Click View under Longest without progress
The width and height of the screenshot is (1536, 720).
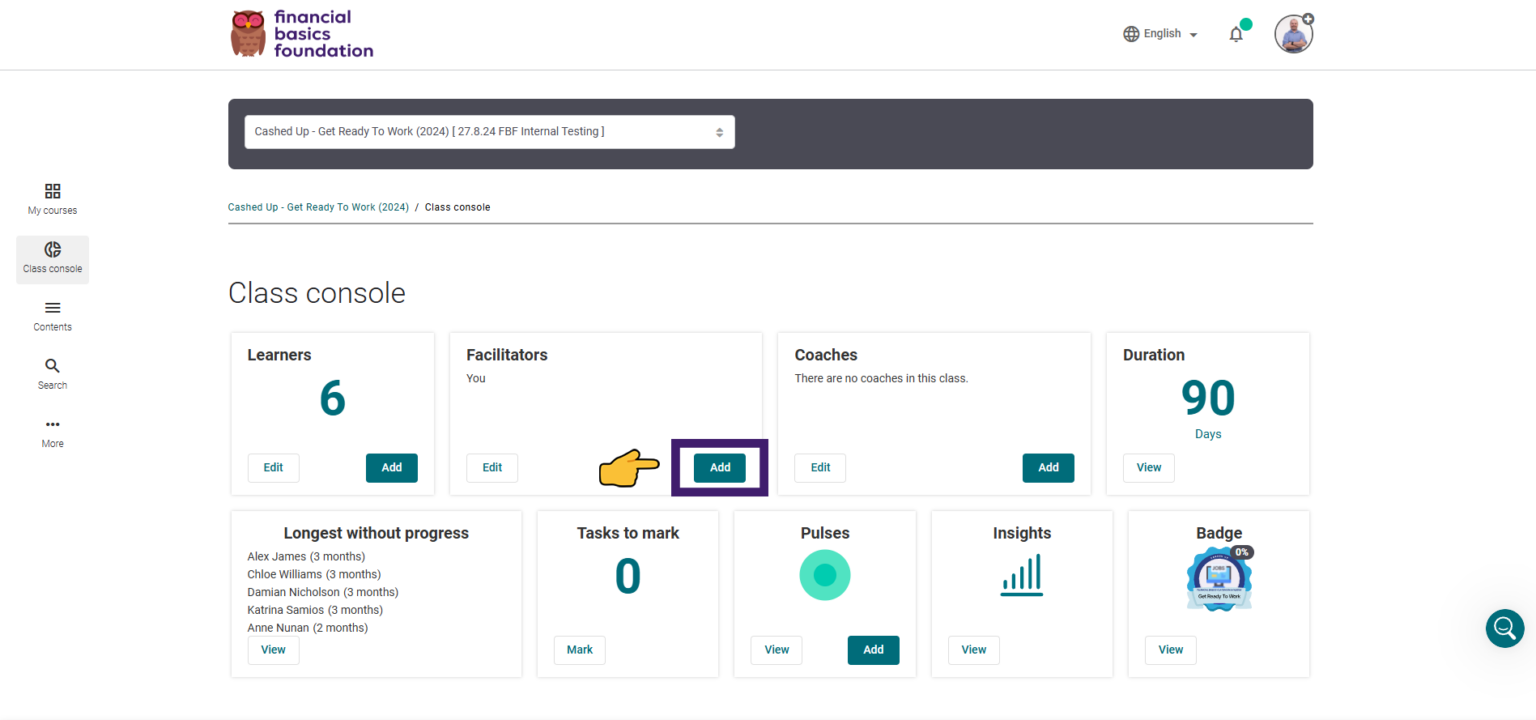pyautogui.click(x=273, y=650)
